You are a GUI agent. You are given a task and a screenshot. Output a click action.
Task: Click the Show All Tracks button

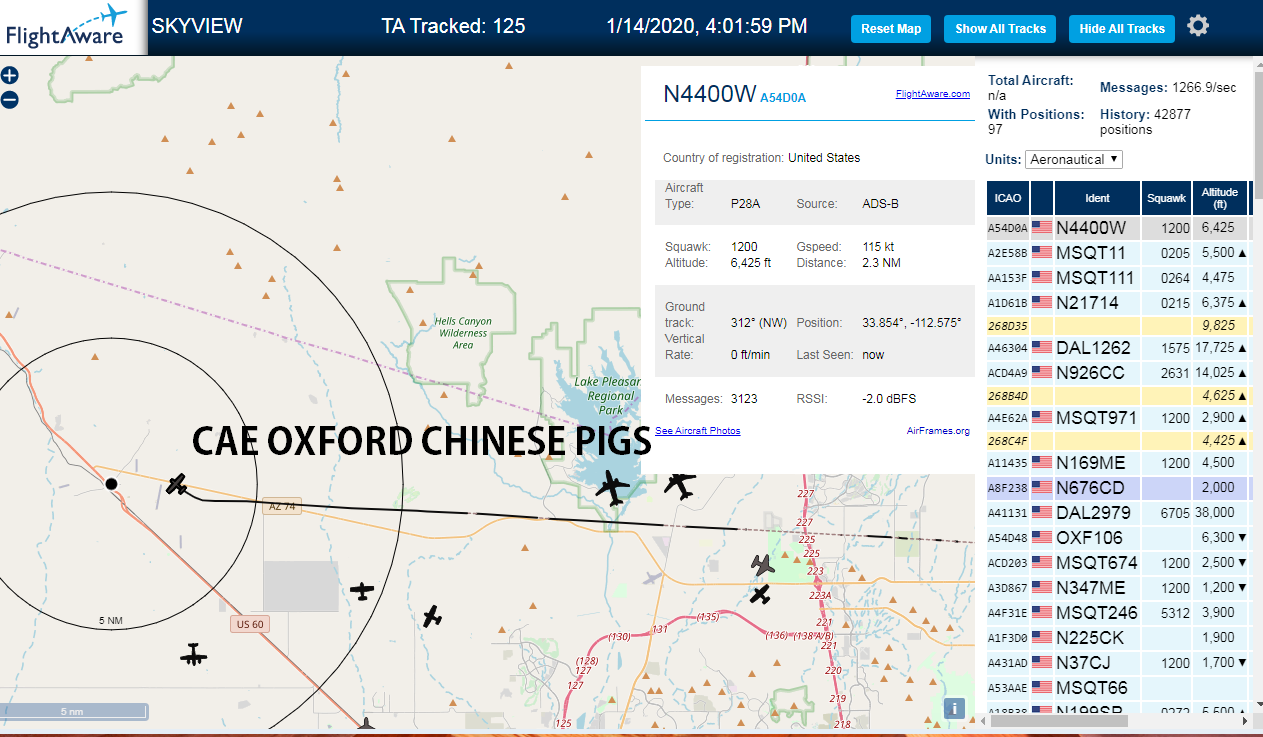pos(1000,29)
